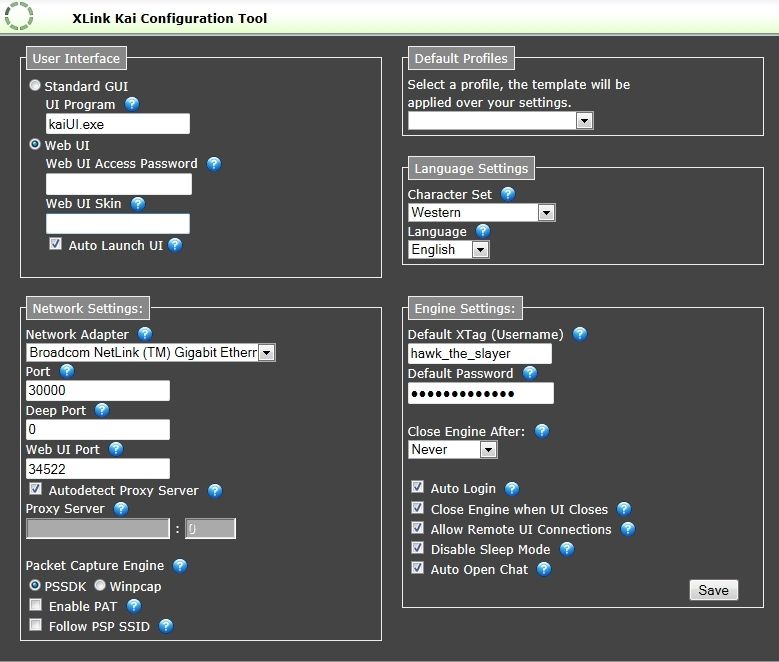
Task: Open help icon beside Language label
Action: tap(483, 231)
